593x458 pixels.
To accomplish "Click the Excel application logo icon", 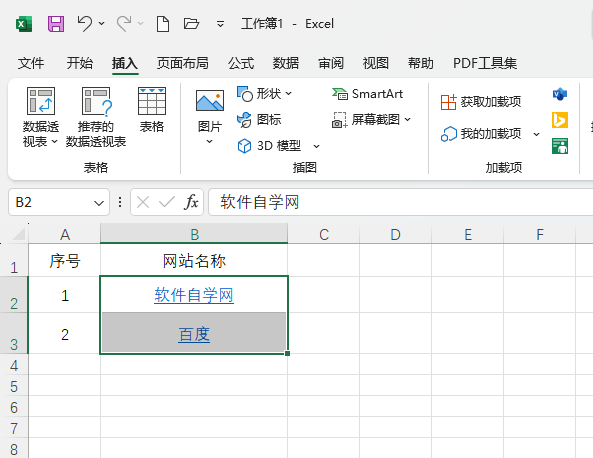I will click(x=24, y=24).
